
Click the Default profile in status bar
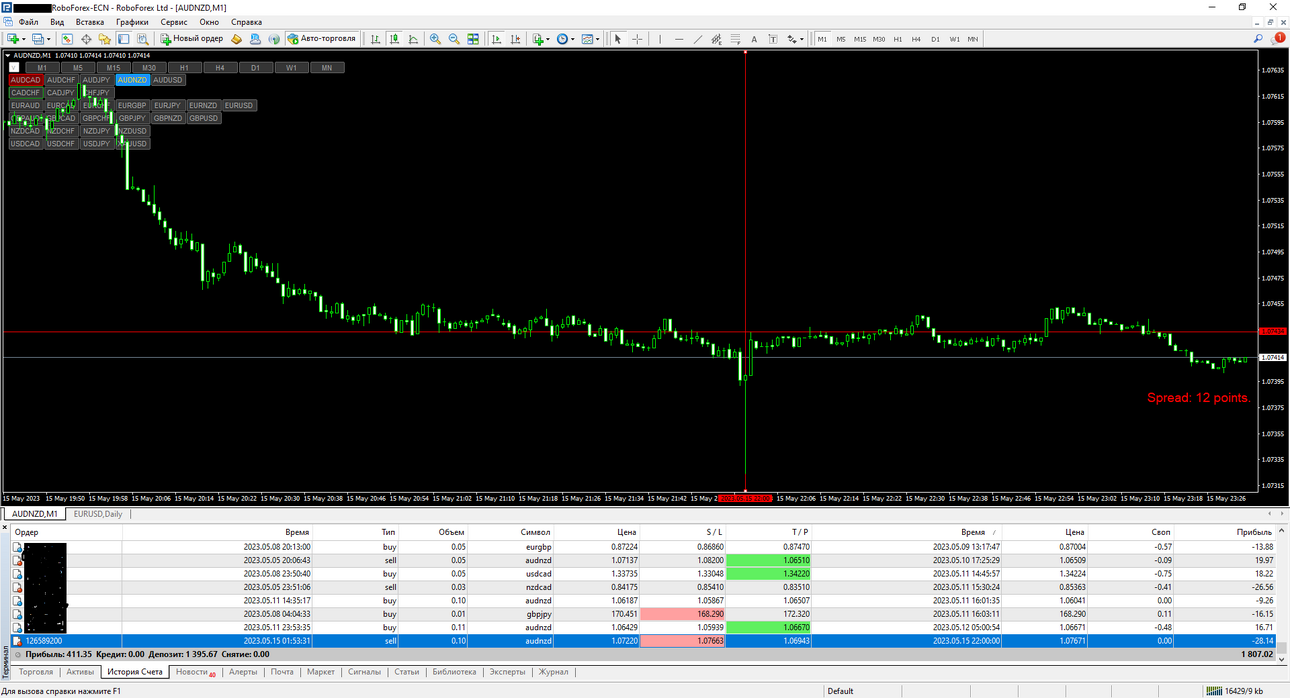[x=840, y=691]
